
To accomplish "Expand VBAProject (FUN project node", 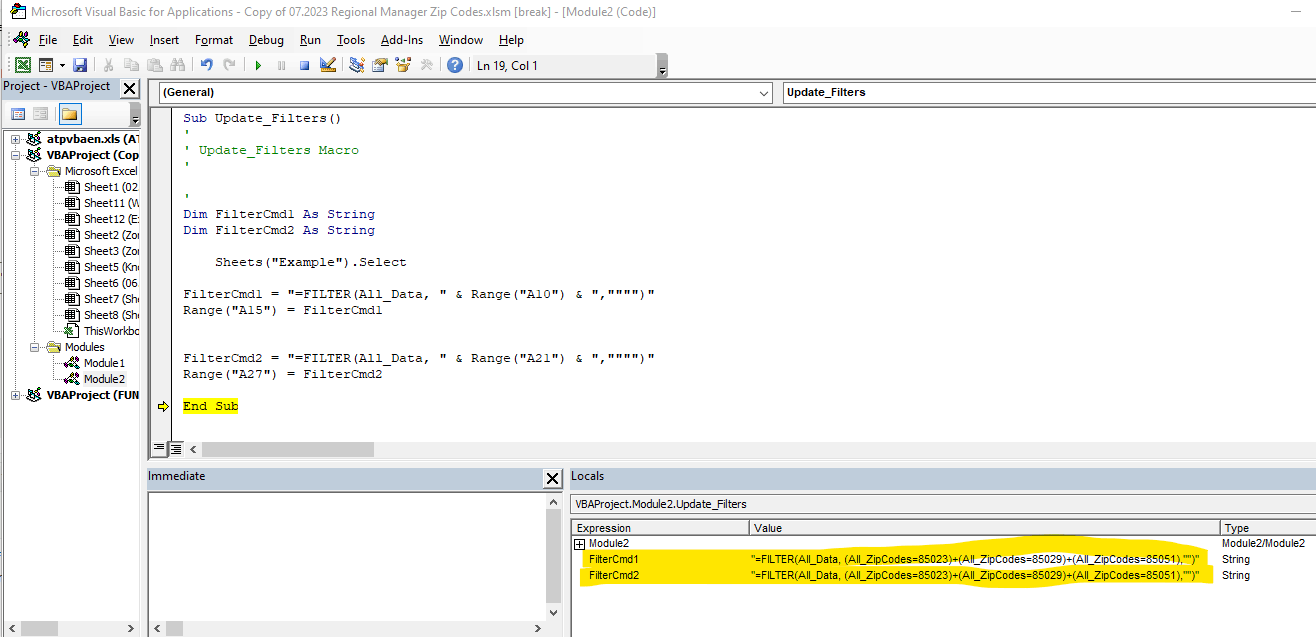I will (x=16, y=395).
